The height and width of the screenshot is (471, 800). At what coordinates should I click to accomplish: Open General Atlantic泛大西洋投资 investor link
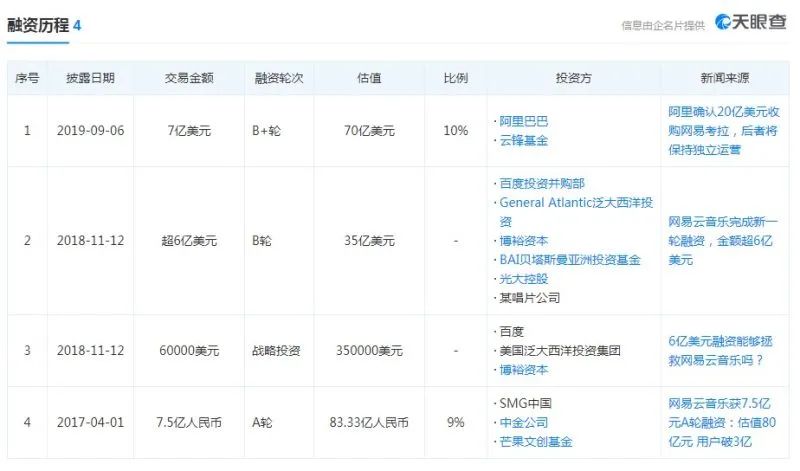pyautogui.click(x=576, y=212)
